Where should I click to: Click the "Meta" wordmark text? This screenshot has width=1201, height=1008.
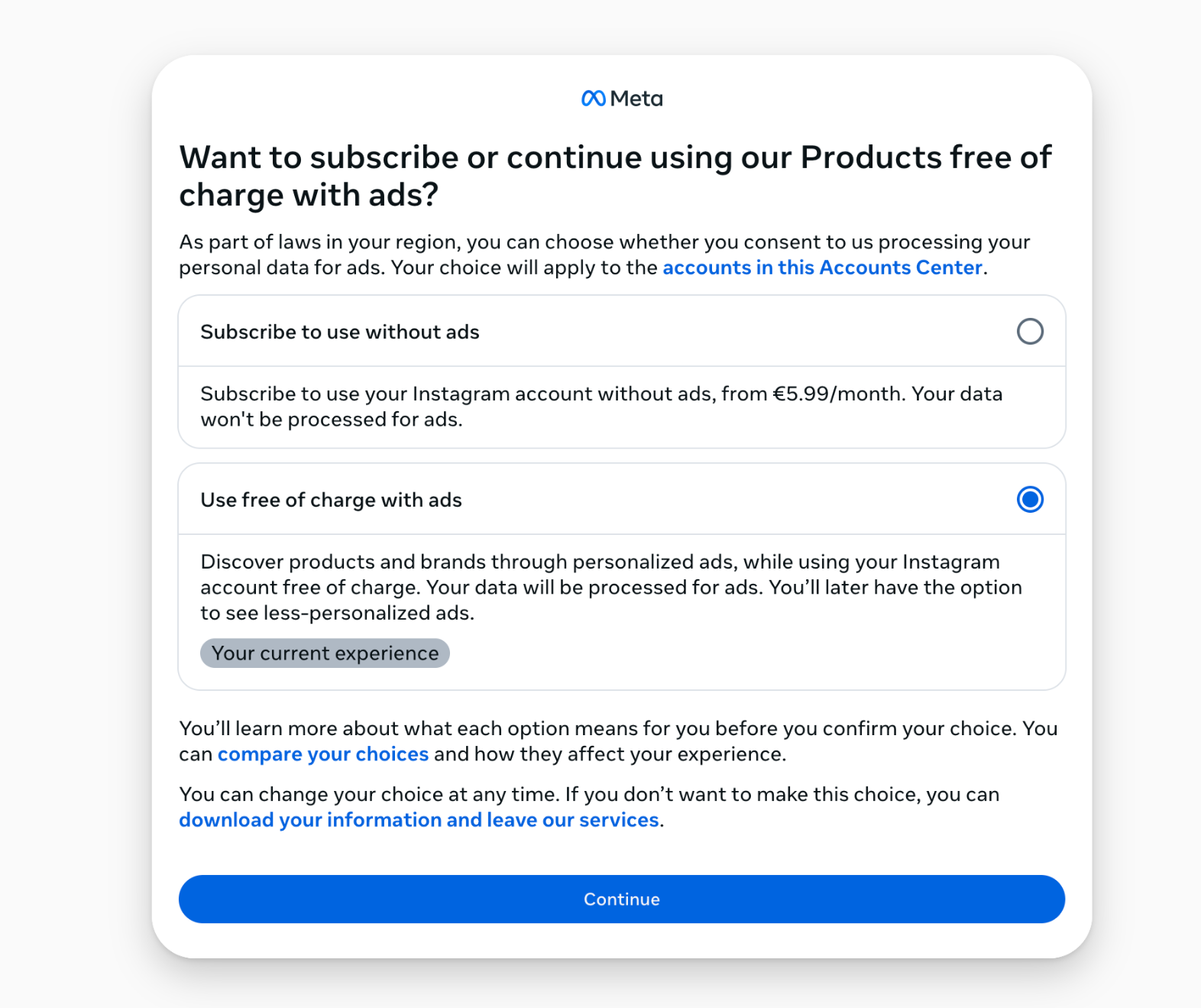[x=636, y=99]
